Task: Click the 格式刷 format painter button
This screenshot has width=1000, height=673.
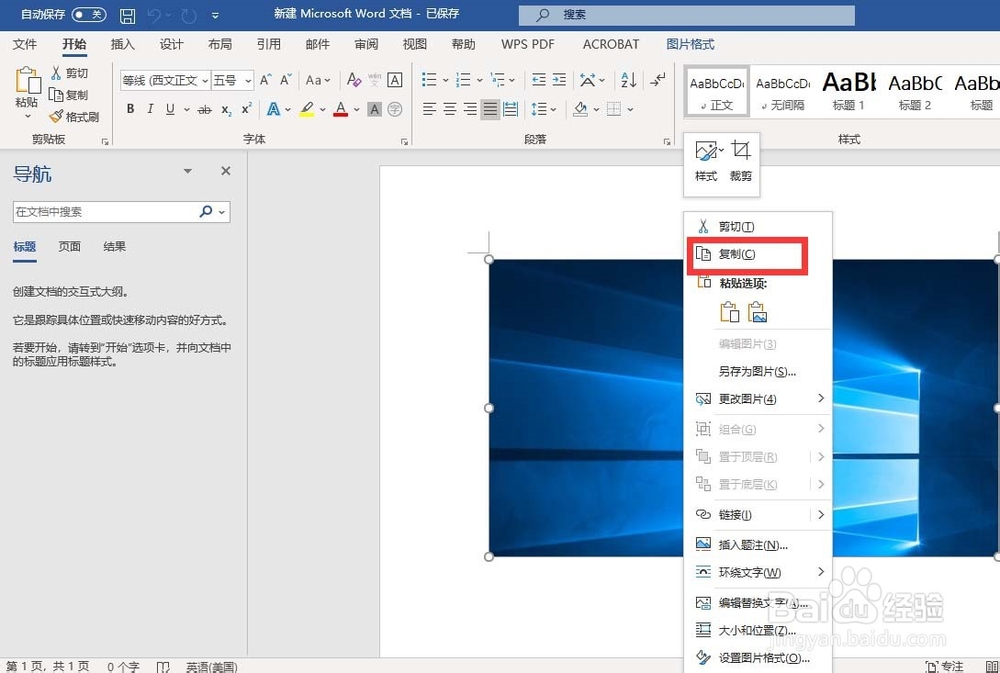Action: pos(74,116)
